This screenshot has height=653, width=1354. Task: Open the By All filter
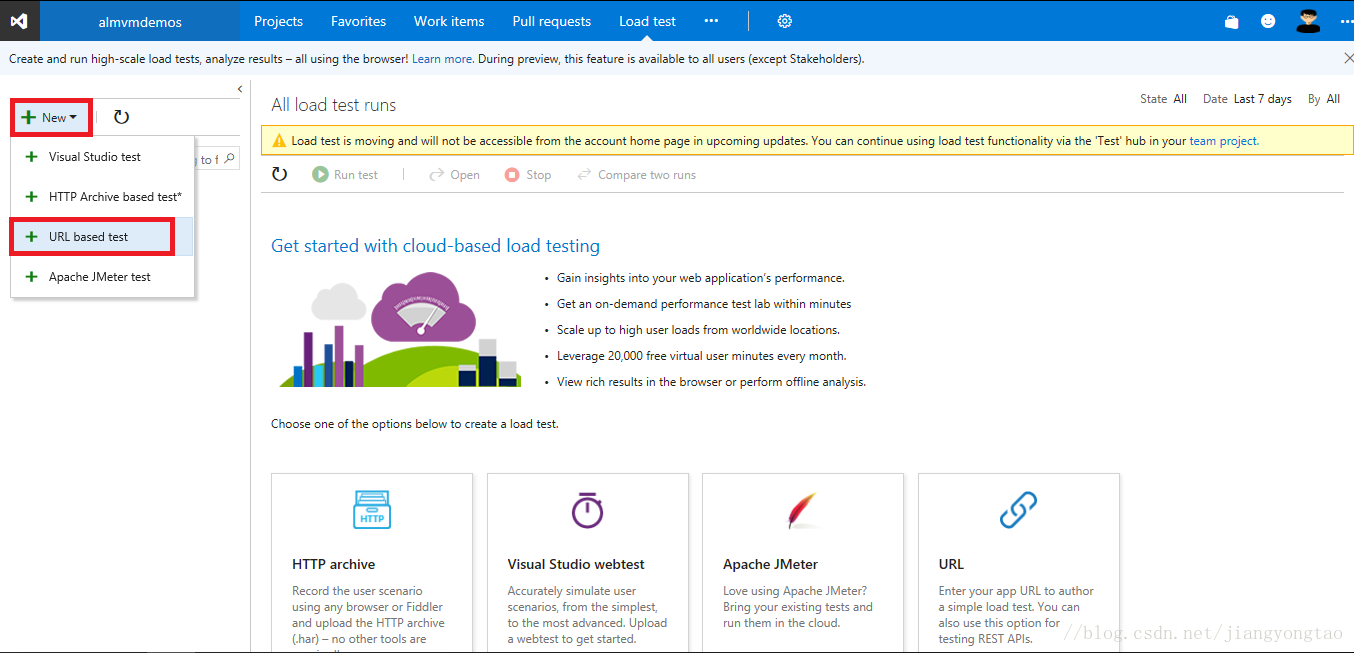(x=1323, y=99)
